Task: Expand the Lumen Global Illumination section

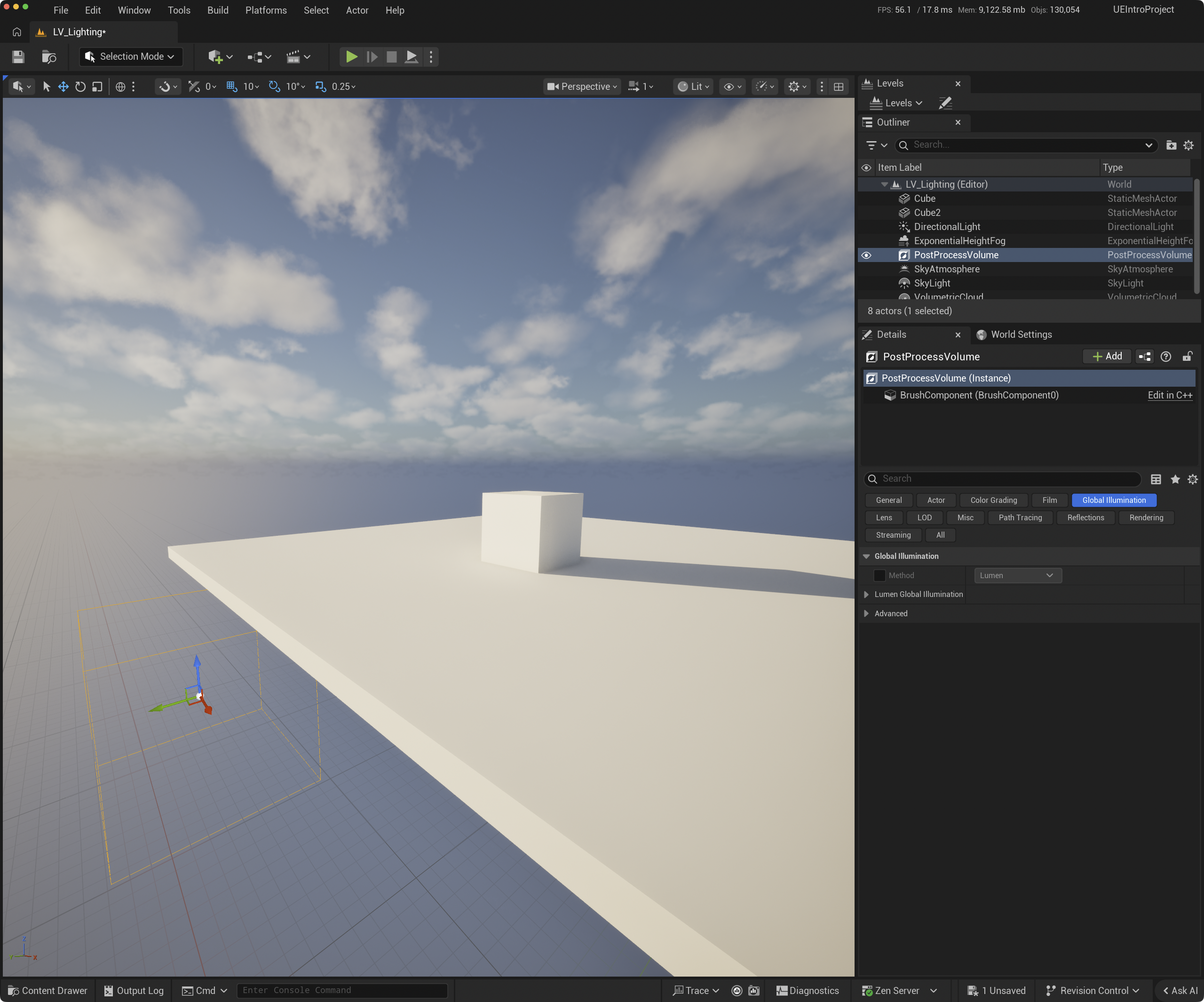Action: point(866,595)
